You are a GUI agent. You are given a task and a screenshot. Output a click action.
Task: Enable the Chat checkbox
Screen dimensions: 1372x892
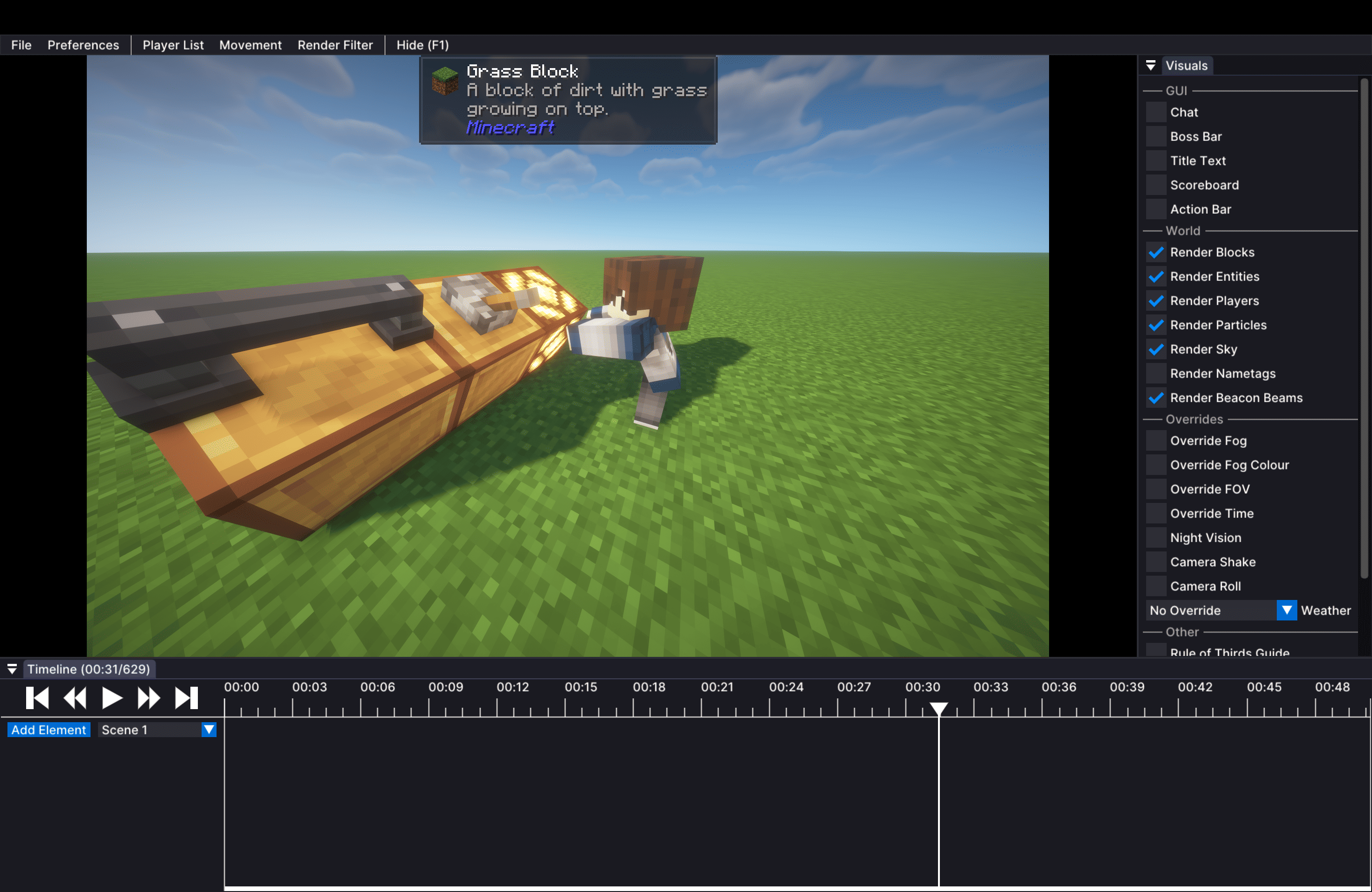click(1156, 112)
